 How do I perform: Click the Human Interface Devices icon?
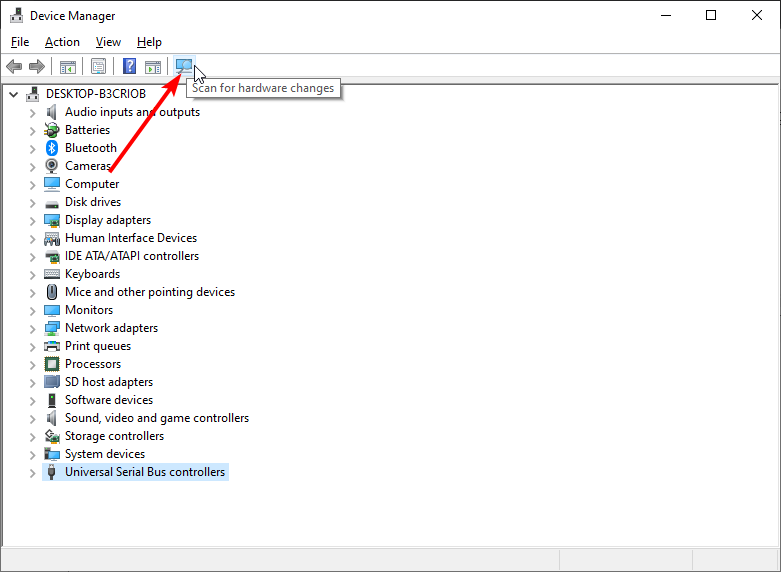coord(52,238)
